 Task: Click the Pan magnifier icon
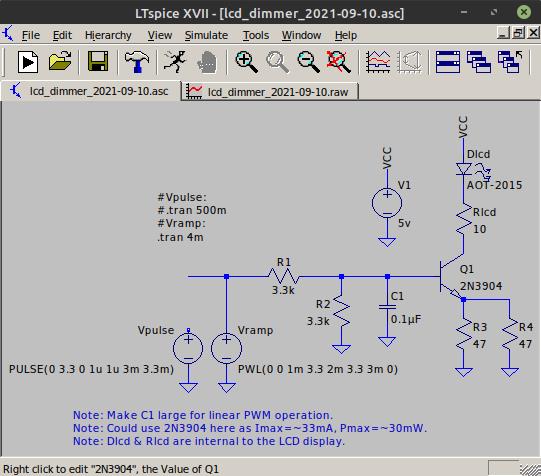[x=277, y=62]
